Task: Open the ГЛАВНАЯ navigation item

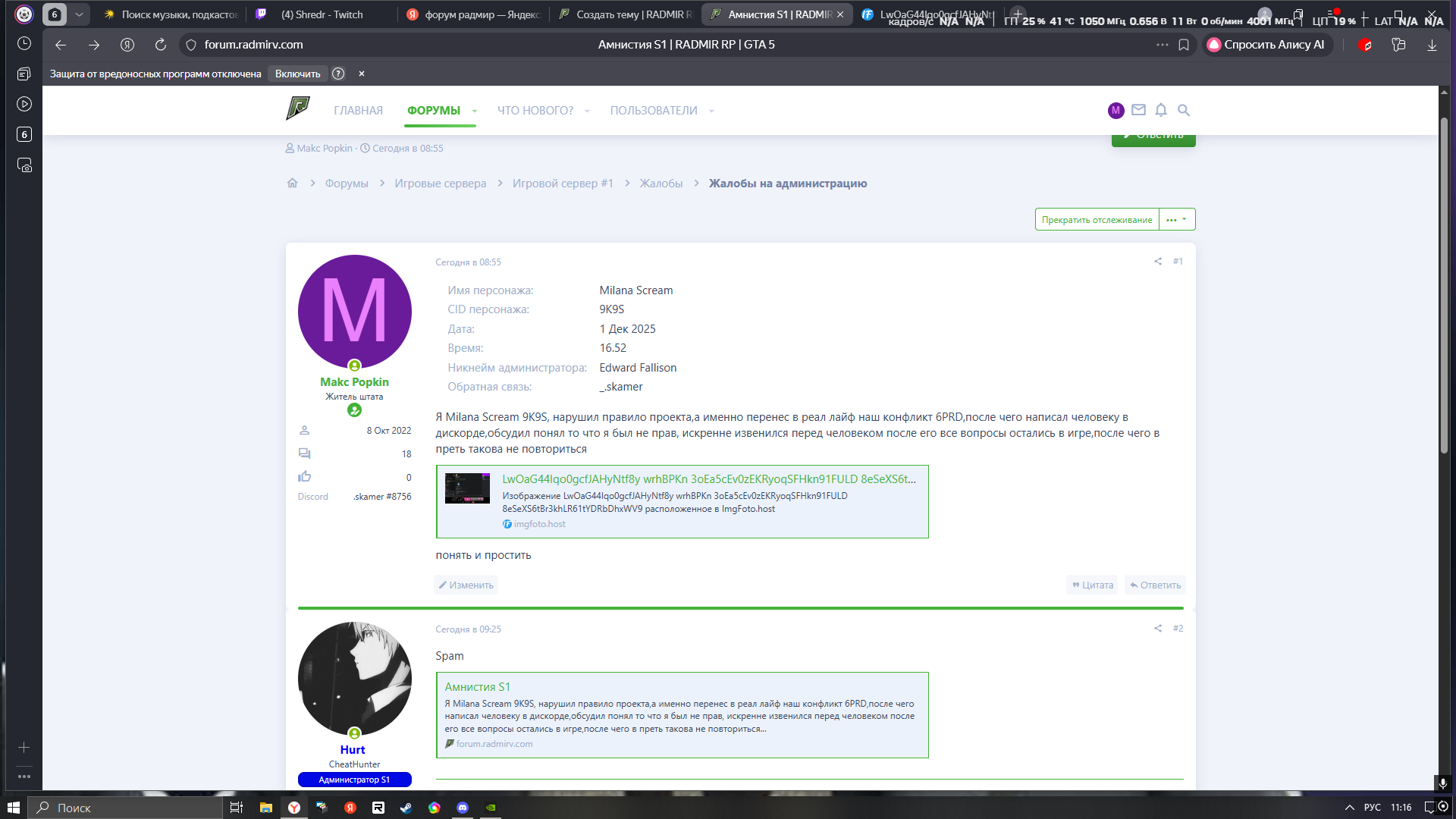Action: [358, 111]
